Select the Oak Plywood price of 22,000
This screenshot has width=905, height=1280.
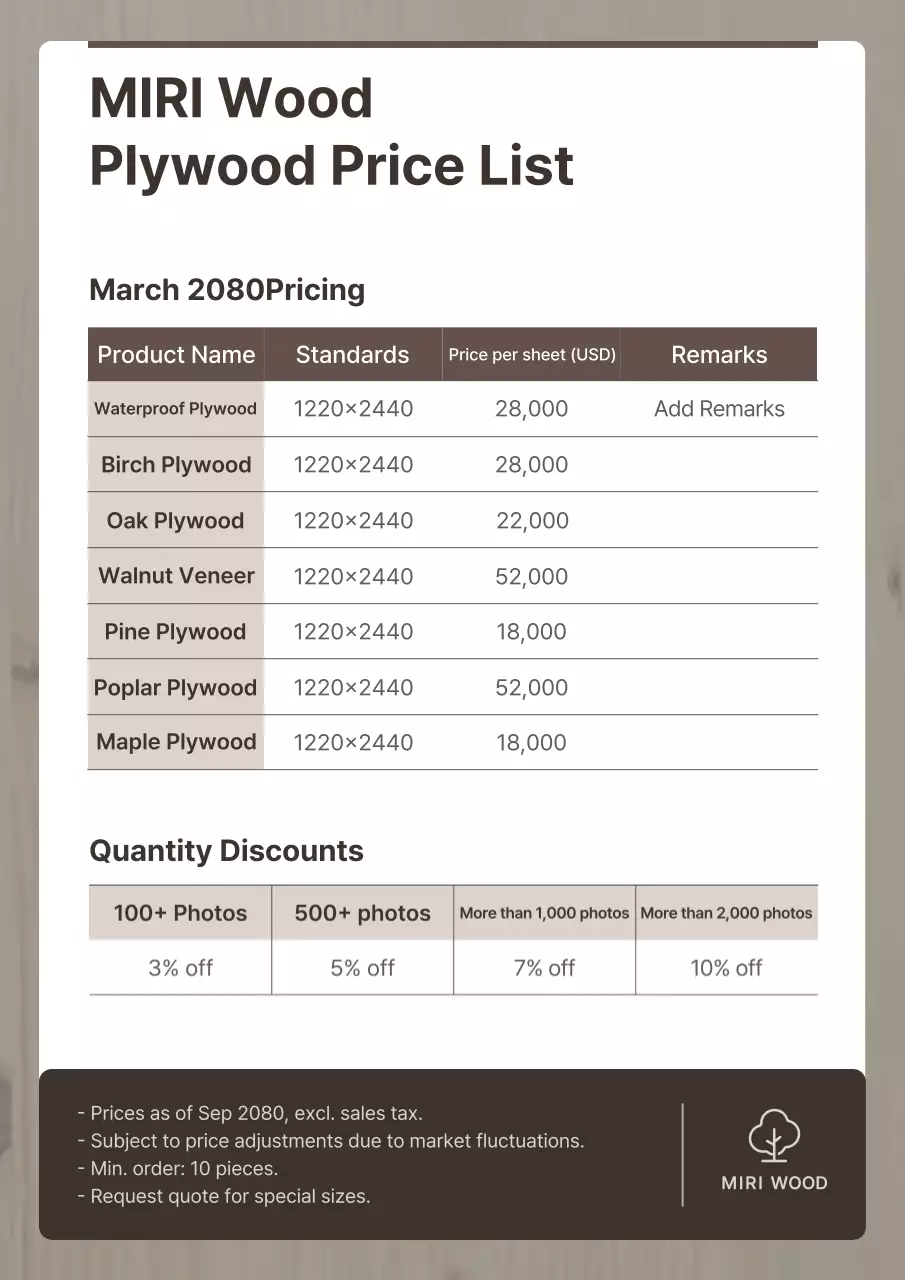pyautogui.click(x=532, y=521)
